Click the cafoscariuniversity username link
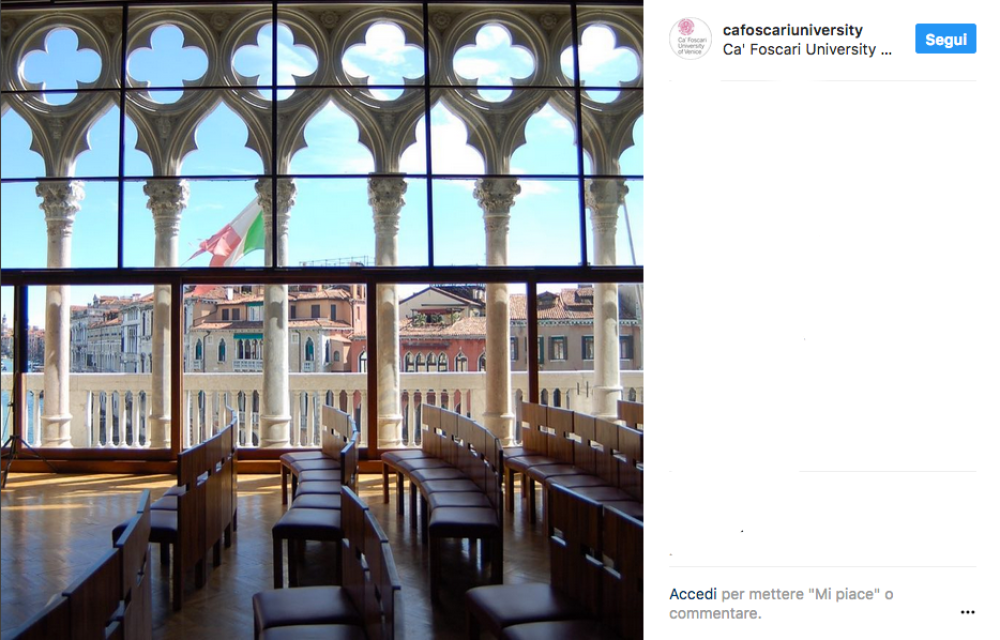This screenshot has width=1000, height=640. 792,30
